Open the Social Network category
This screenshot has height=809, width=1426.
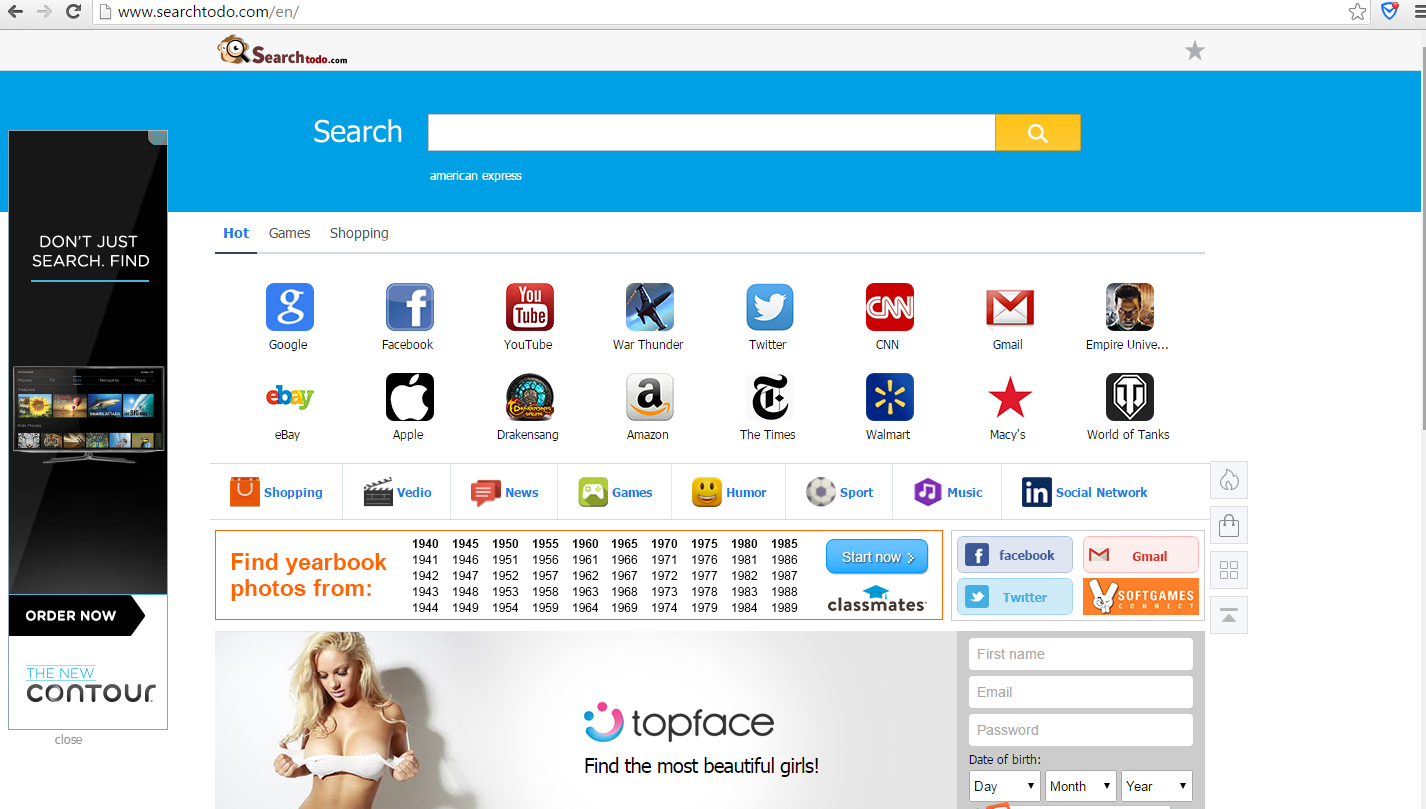(x=1085, y=492)
